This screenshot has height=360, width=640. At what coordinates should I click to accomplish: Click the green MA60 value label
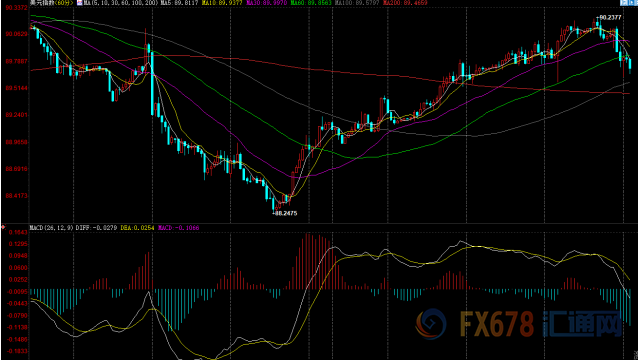point(311,3)
